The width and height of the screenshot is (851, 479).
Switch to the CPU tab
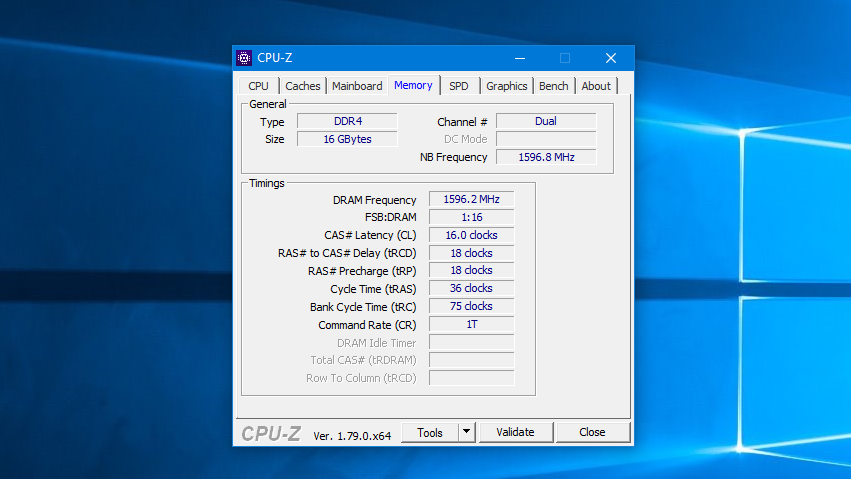click(x=258, y=86)
